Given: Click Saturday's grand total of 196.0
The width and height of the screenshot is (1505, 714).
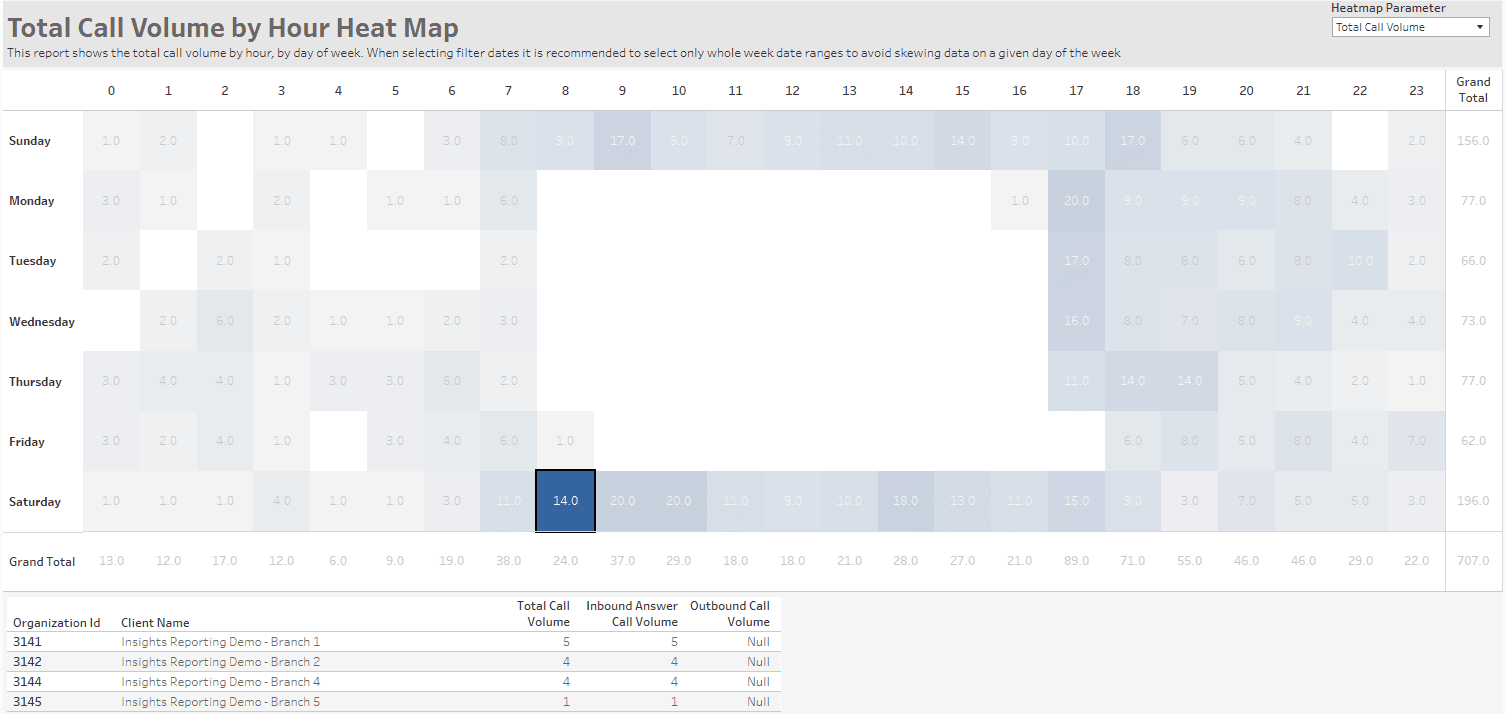Looking at the screenshot, I should click(x=1473, y=501).
